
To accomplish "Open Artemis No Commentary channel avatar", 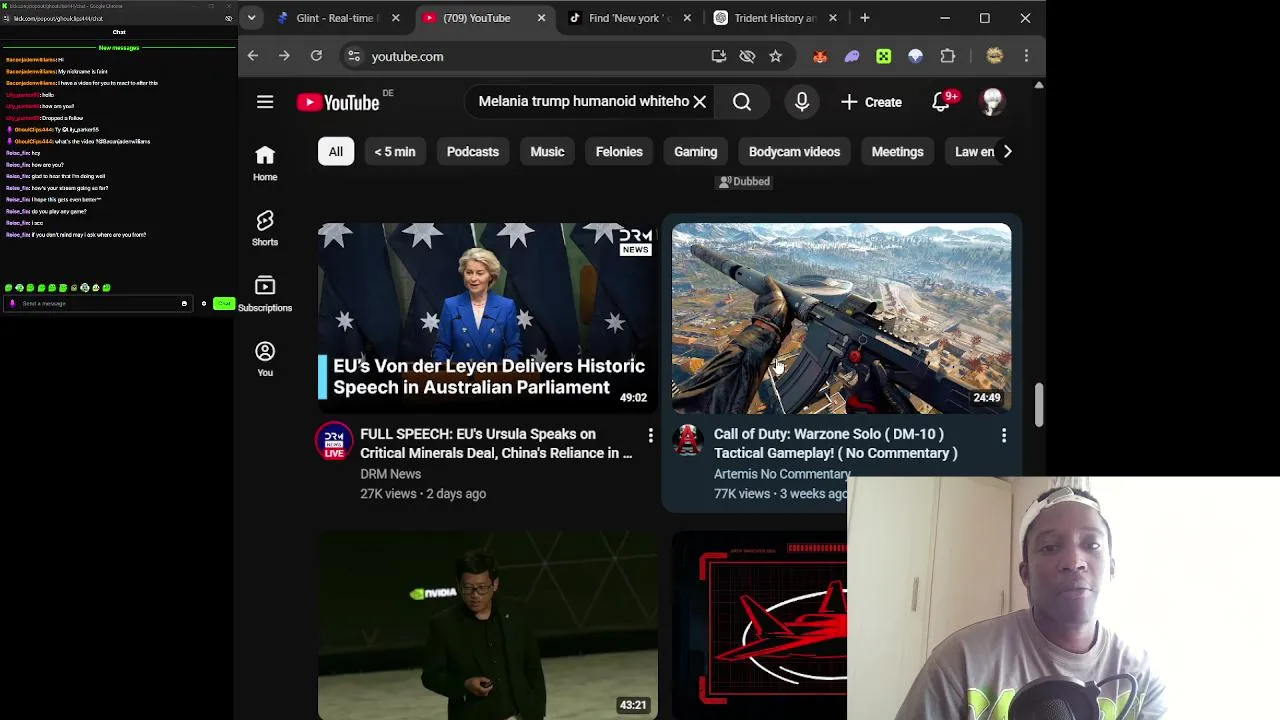I will (x=688, y=441).
